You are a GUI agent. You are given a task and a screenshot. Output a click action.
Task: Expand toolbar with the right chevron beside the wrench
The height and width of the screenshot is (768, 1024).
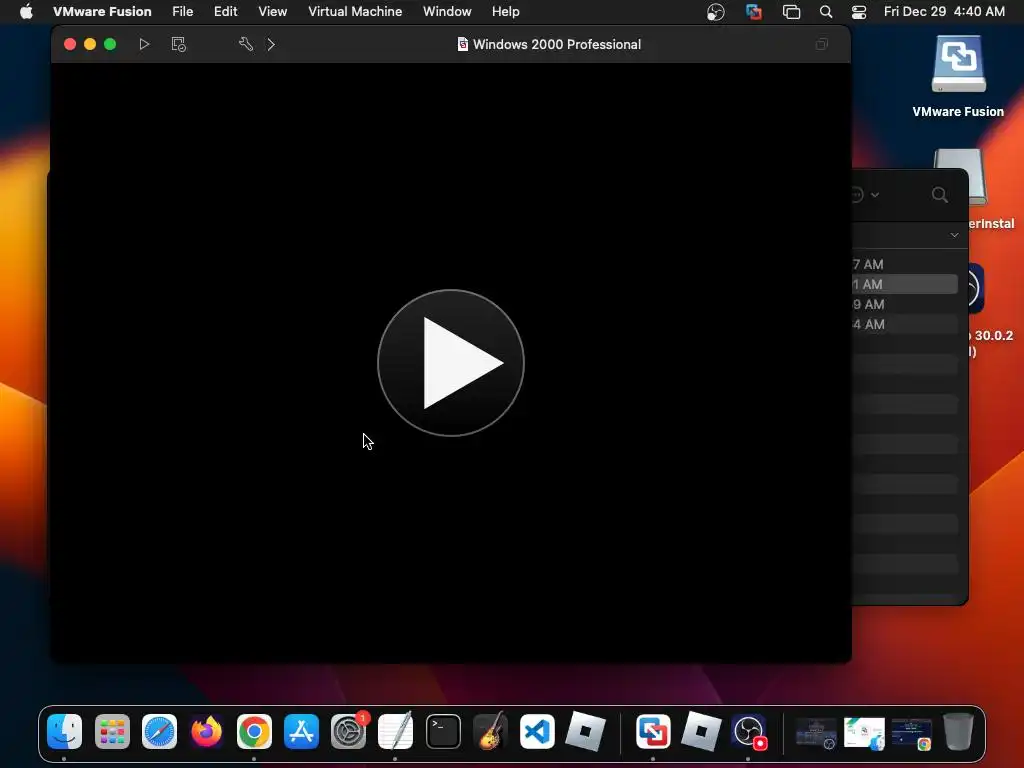point(271,44)
